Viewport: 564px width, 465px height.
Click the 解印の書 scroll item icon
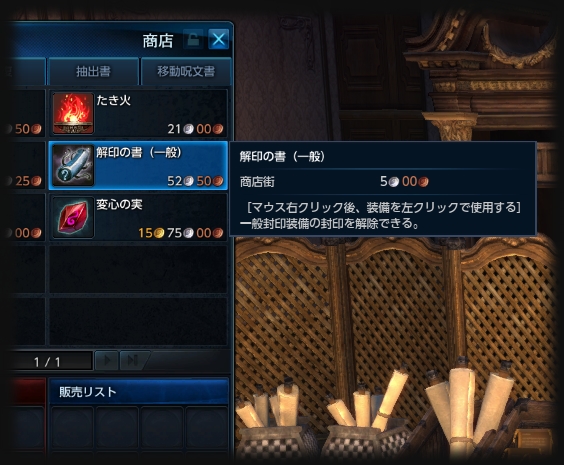point(73,165)
